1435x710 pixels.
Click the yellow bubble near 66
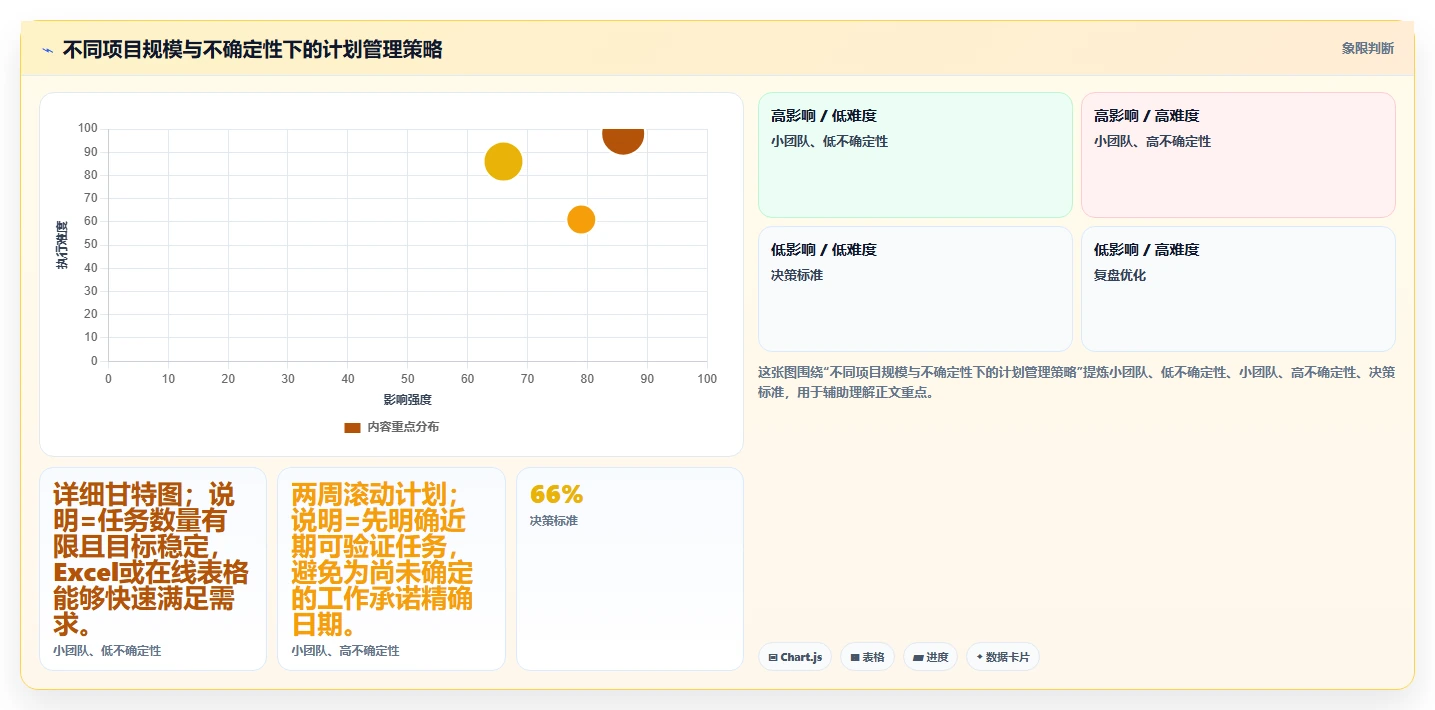point(503,162)
